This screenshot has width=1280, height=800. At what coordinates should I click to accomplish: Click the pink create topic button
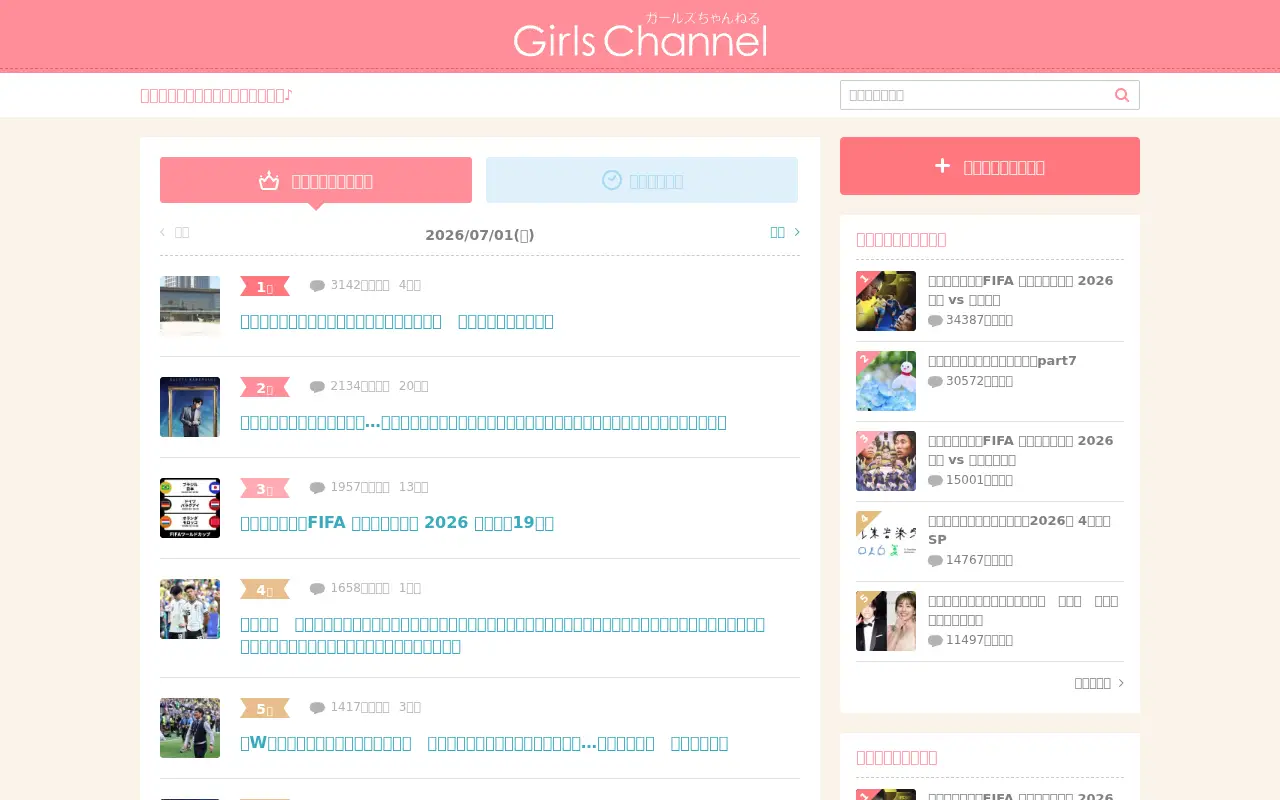tap(990, 166)
